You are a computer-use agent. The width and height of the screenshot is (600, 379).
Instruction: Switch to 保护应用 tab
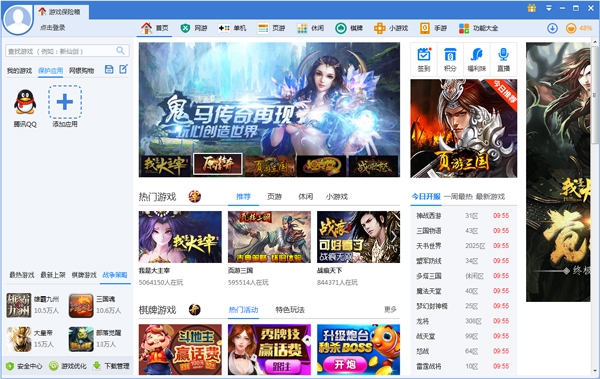pyautogui.click(x=51, y=70)
